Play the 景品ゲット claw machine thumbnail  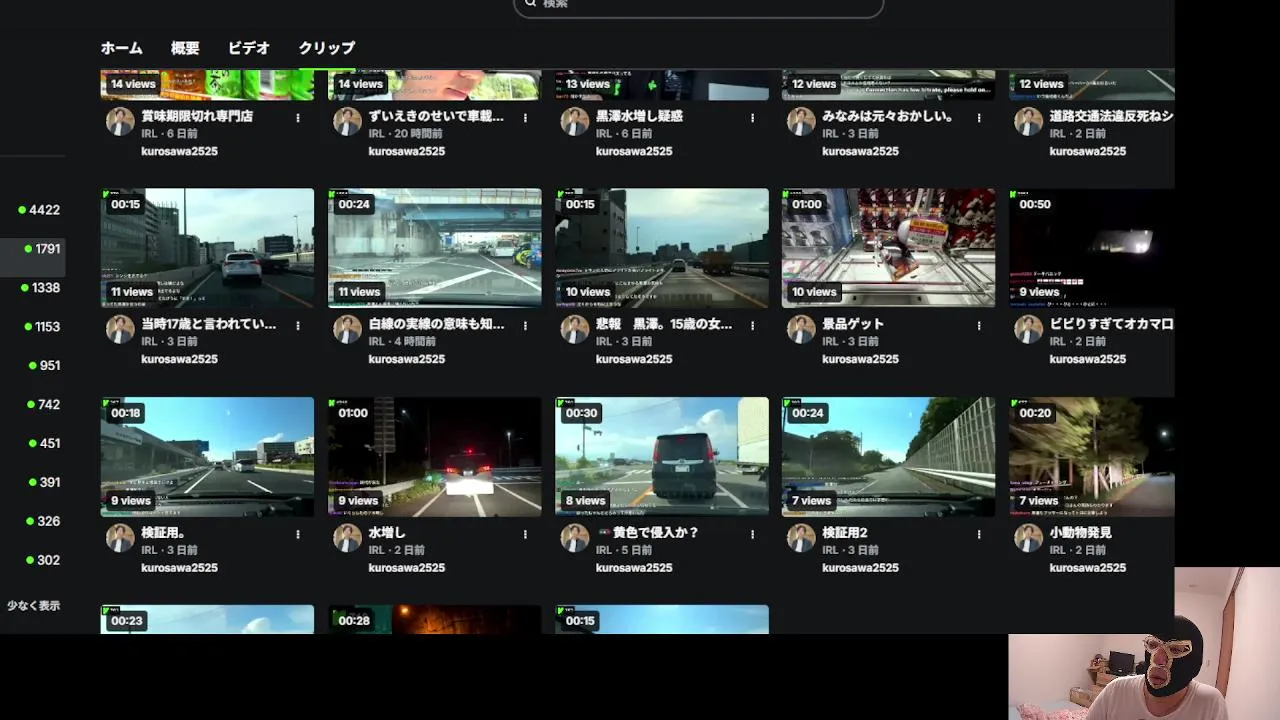coord(889,248)
